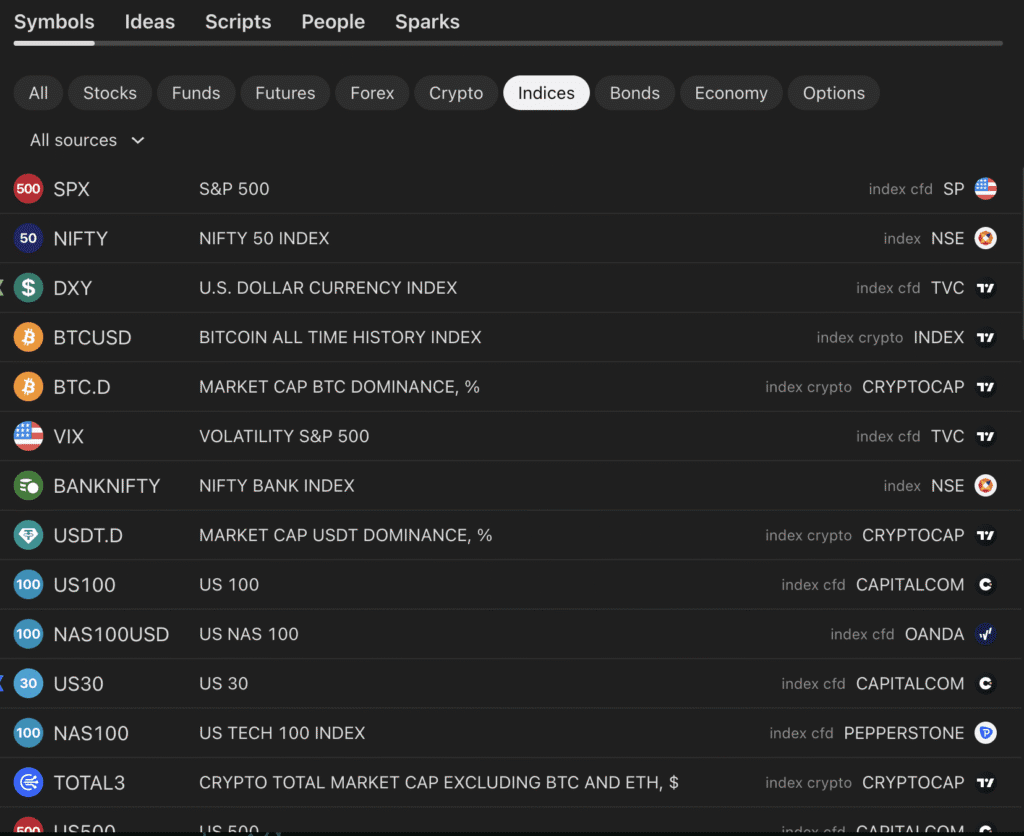Select MARKET CAP BTC DOMINANCE, % text
The width and height of the screenshot is (1024, 836).
coord(339,387)
